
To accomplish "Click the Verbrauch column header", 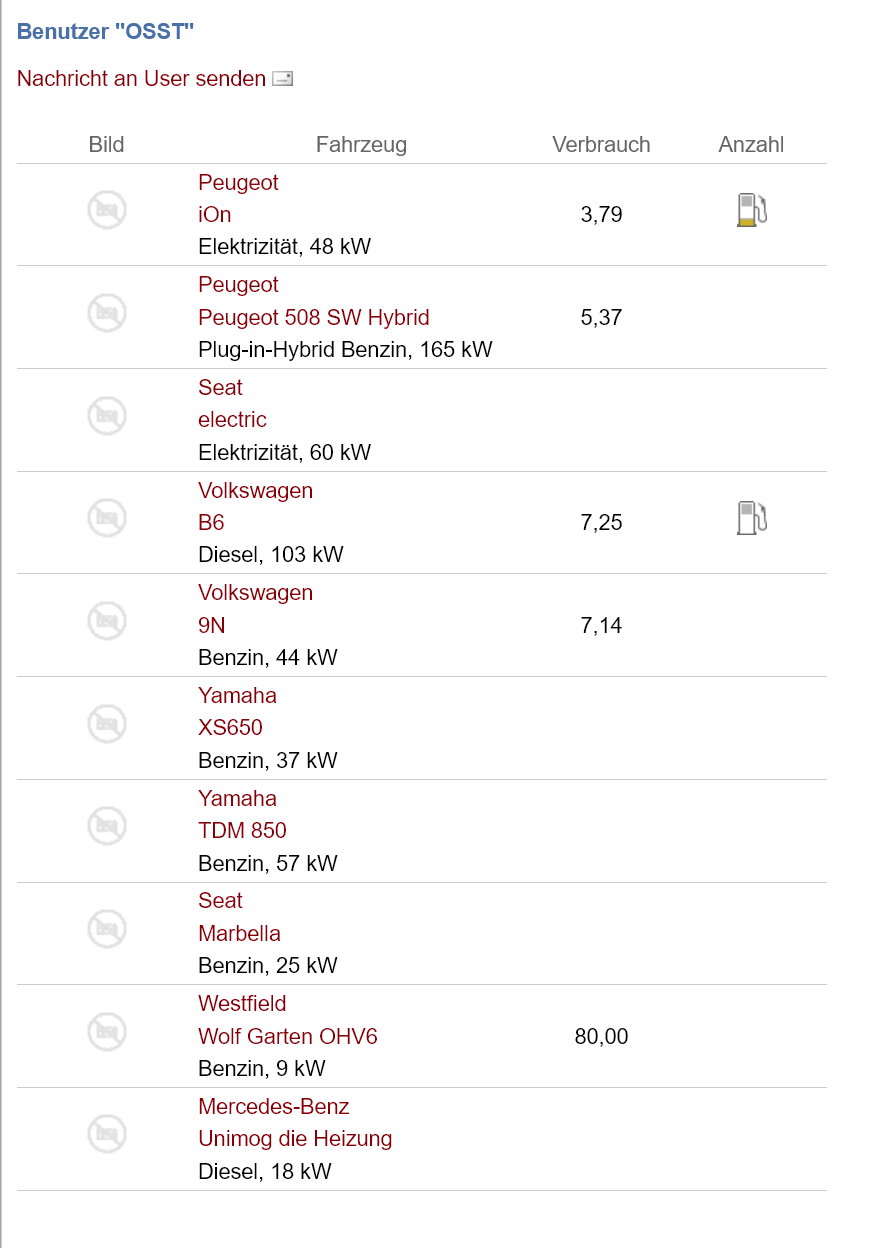I will (601, 145).
